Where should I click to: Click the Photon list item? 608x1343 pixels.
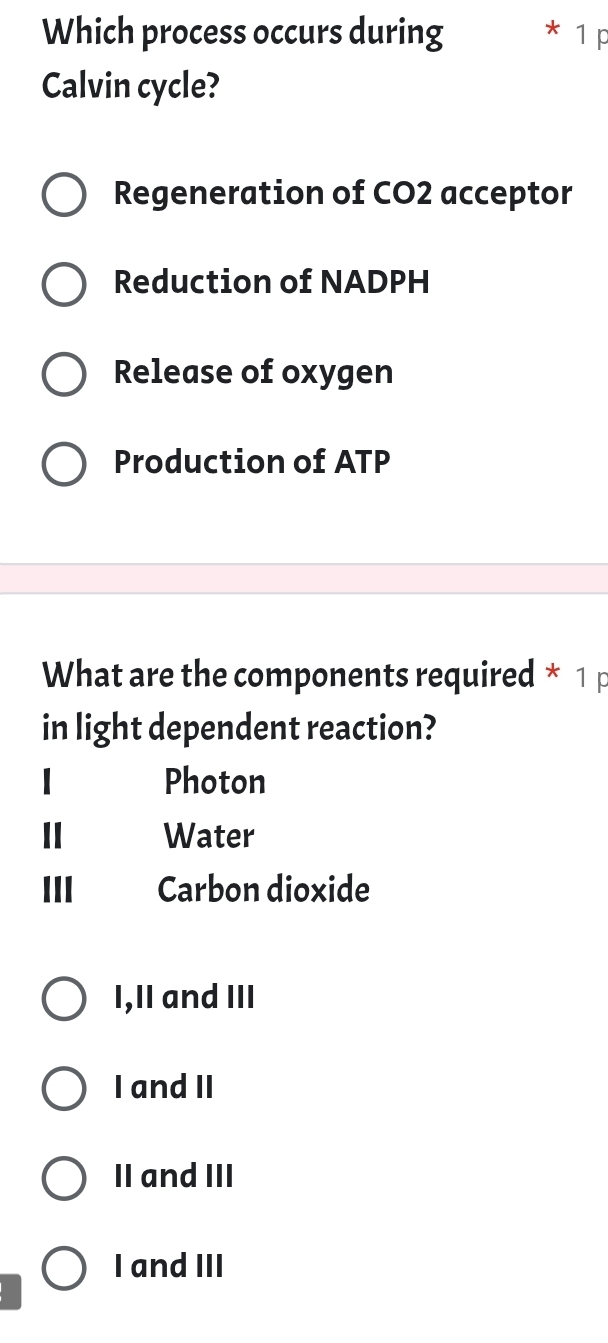pyautogui.click(x=215, y=783)
